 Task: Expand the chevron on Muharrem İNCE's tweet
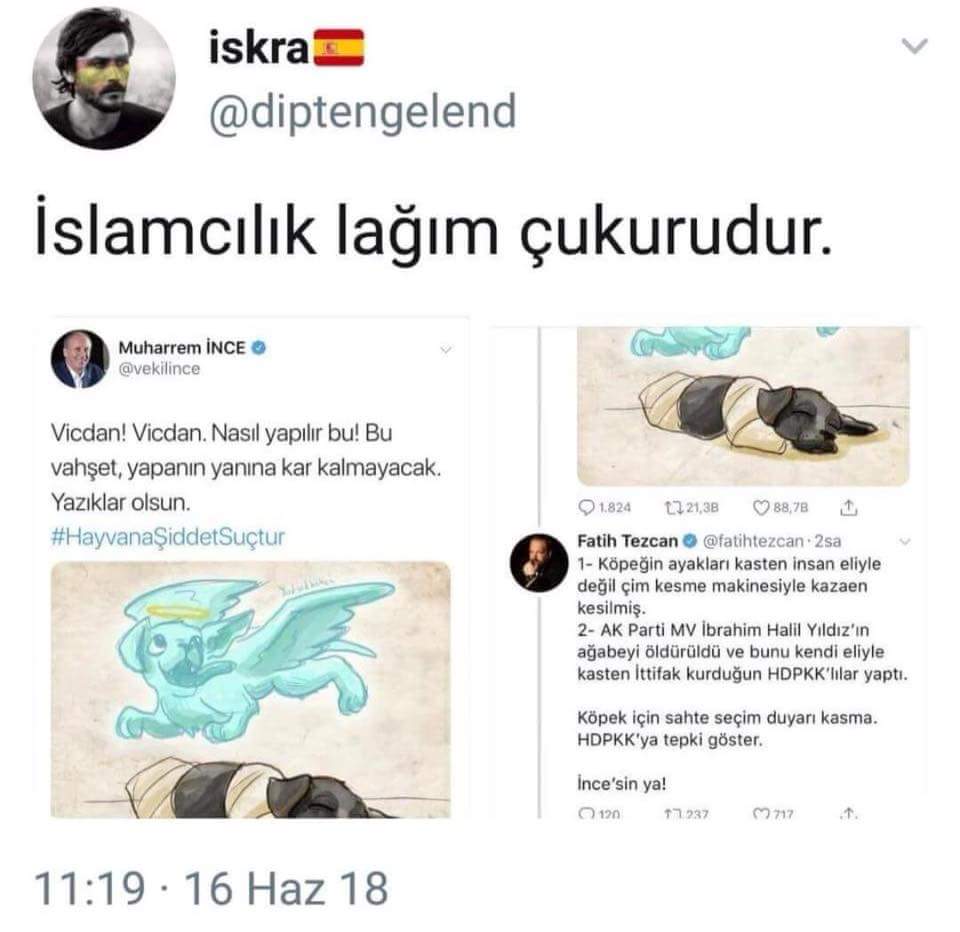pos(446,350)
